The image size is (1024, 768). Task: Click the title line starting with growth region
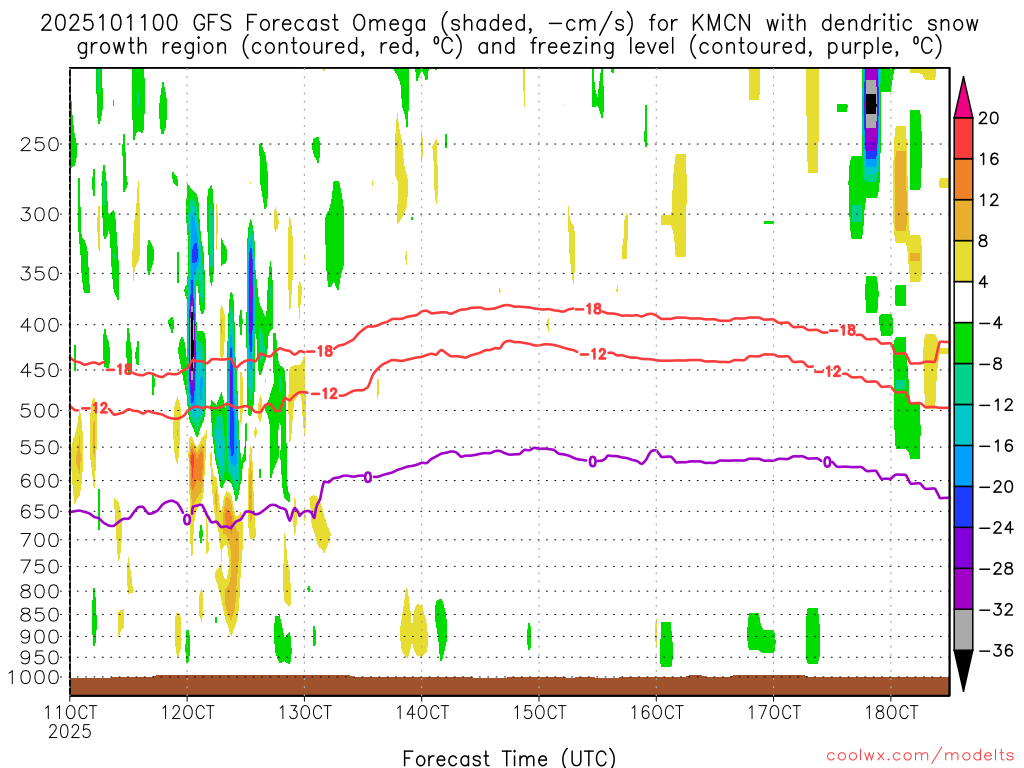coord(509,47)
